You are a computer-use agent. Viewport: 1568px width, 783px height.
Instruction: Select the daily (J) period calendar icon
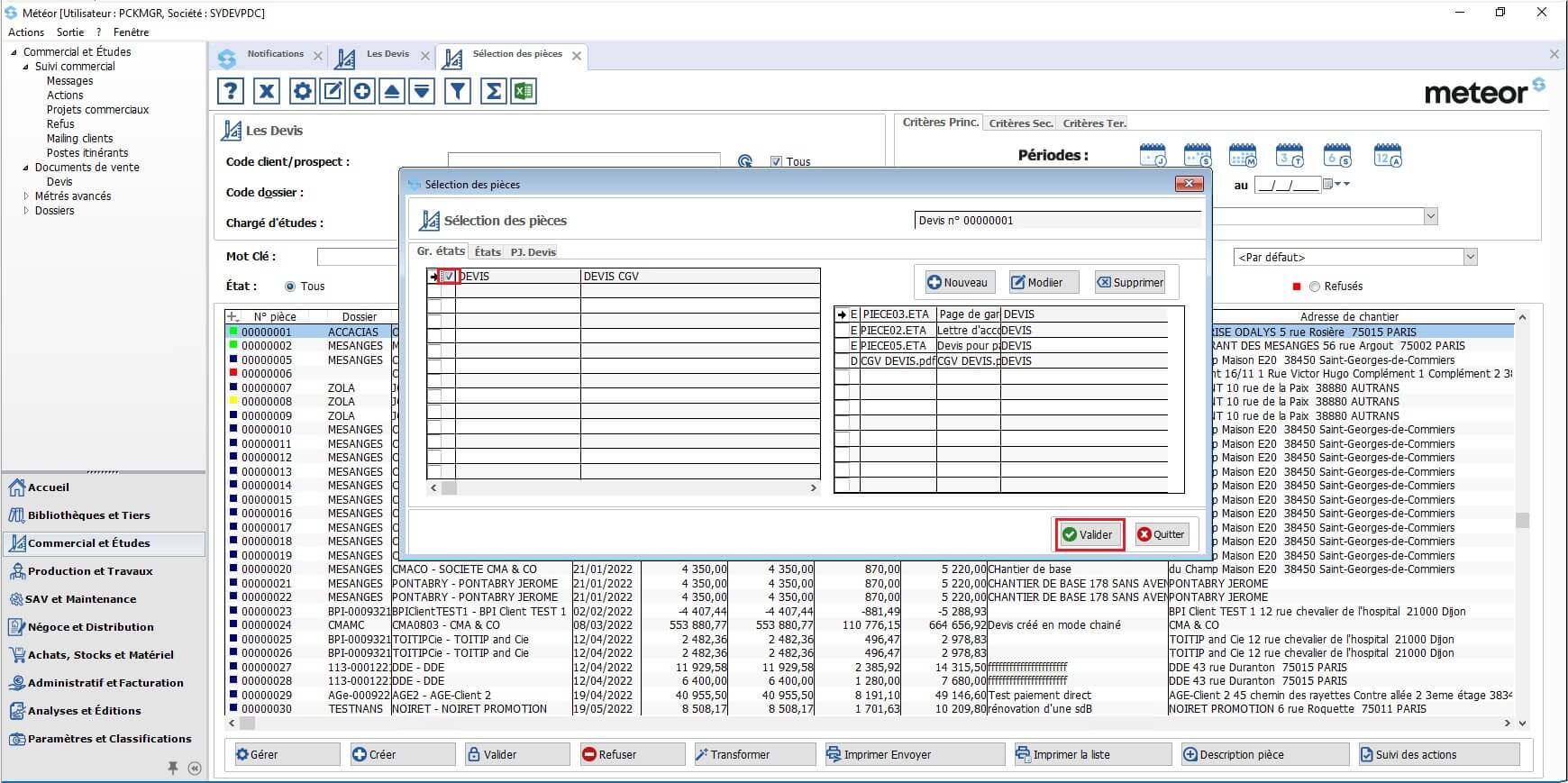(1153, 155)
